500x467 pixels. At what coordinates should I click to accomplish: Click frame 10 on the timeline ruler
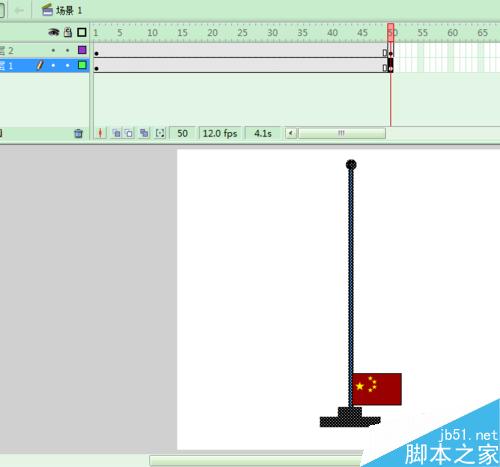pos(152,33)
